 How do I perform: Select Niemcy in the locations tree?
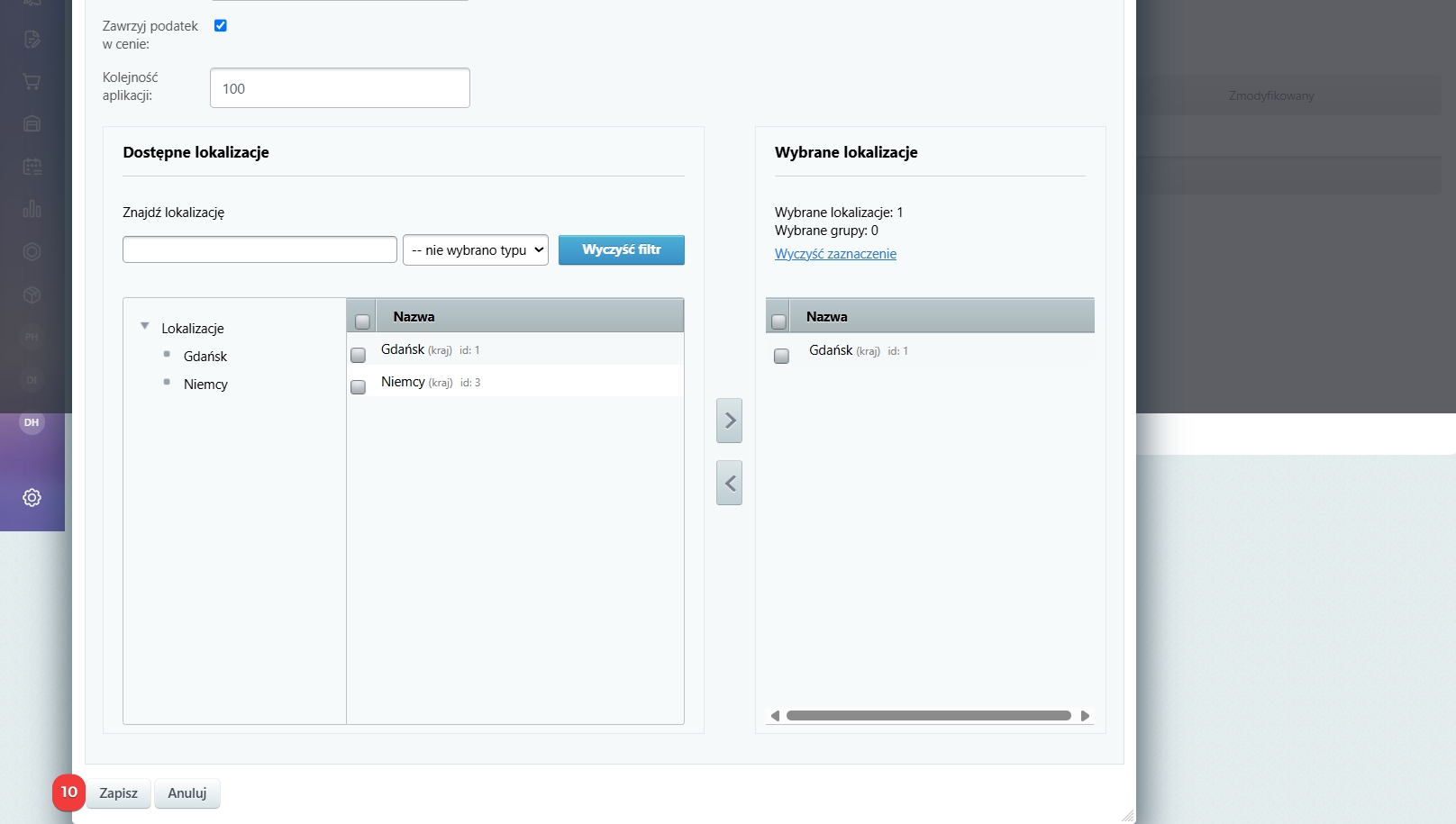click(205, 385)
